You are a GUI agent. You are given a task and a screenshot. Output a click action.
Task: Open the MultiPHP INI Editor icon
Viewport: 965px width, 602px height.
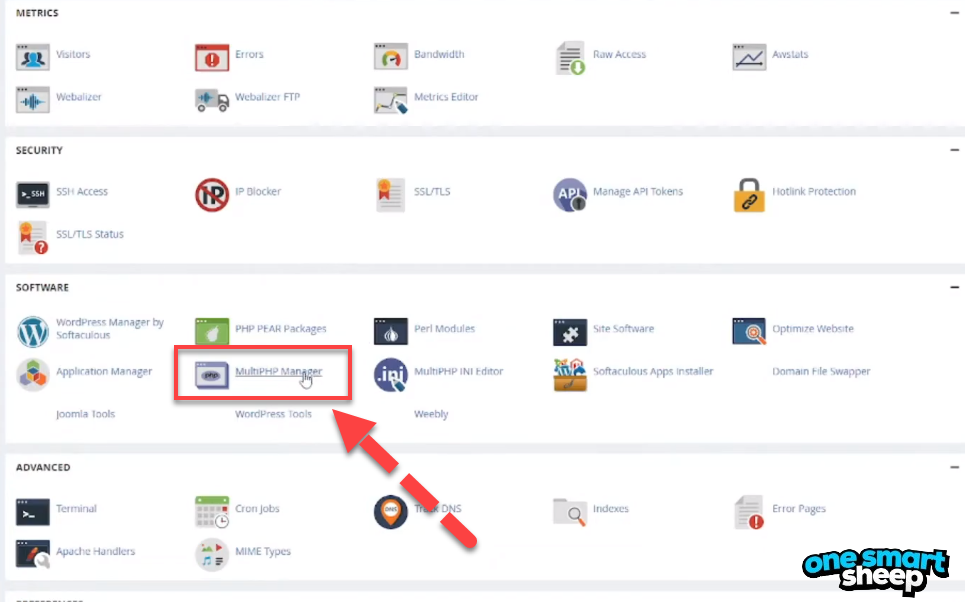click(x=390, y=374)
